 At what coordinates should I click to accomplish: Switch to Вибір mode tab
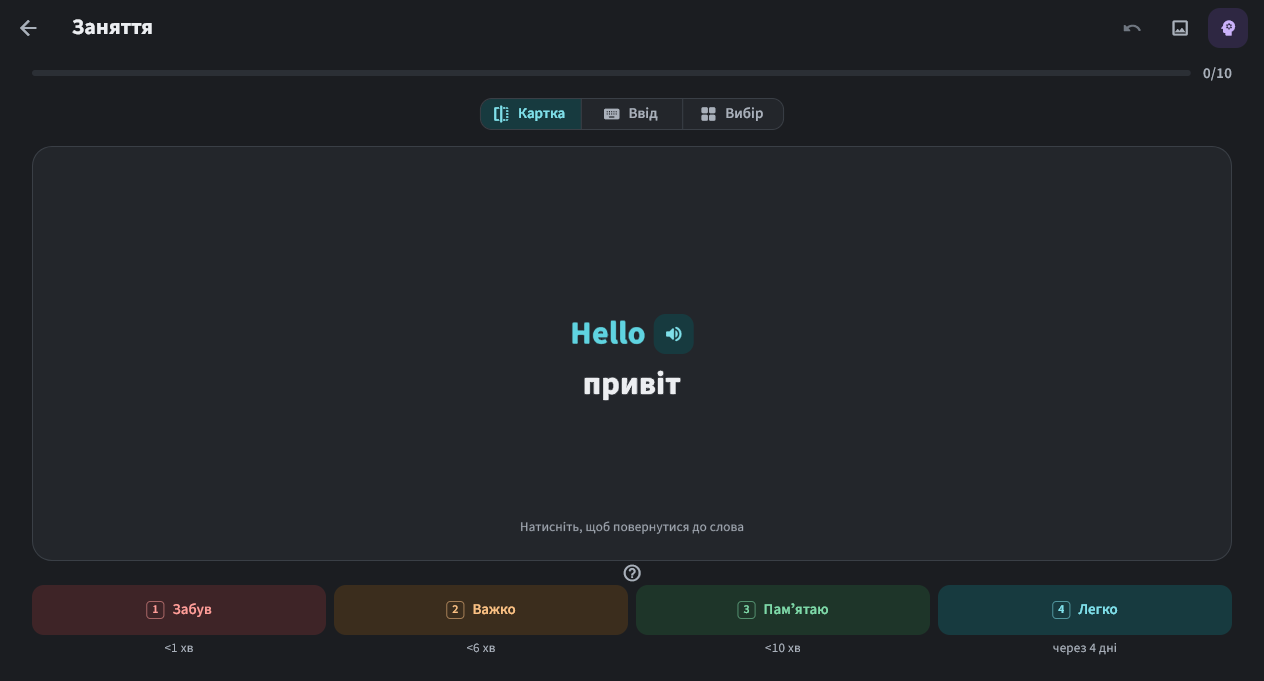pos(733,114)
